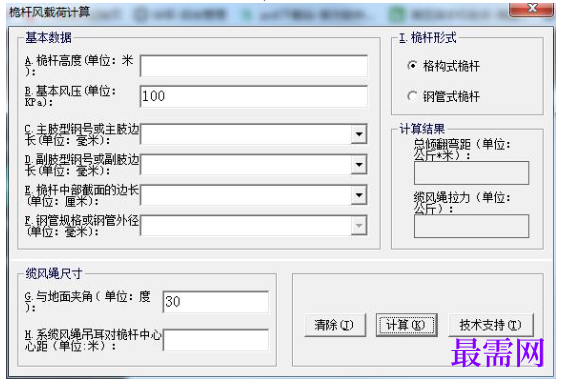Open the 主肢型钢号或主肢边长 dropdown arrow
The height and width of the screenshot is (384, 563).
click(359, 134)
